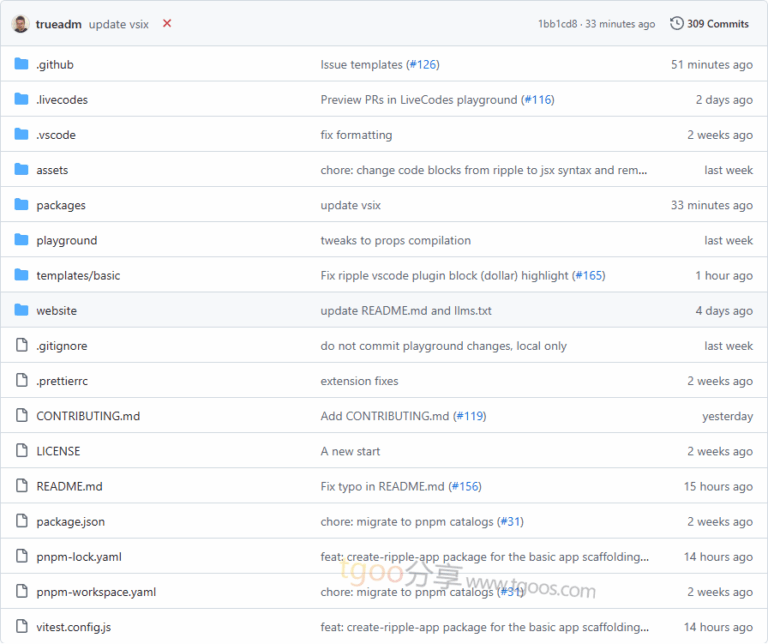Click commit hash 1bb1cd8
This screenshot has width=768, height=644.
point(557,24)
